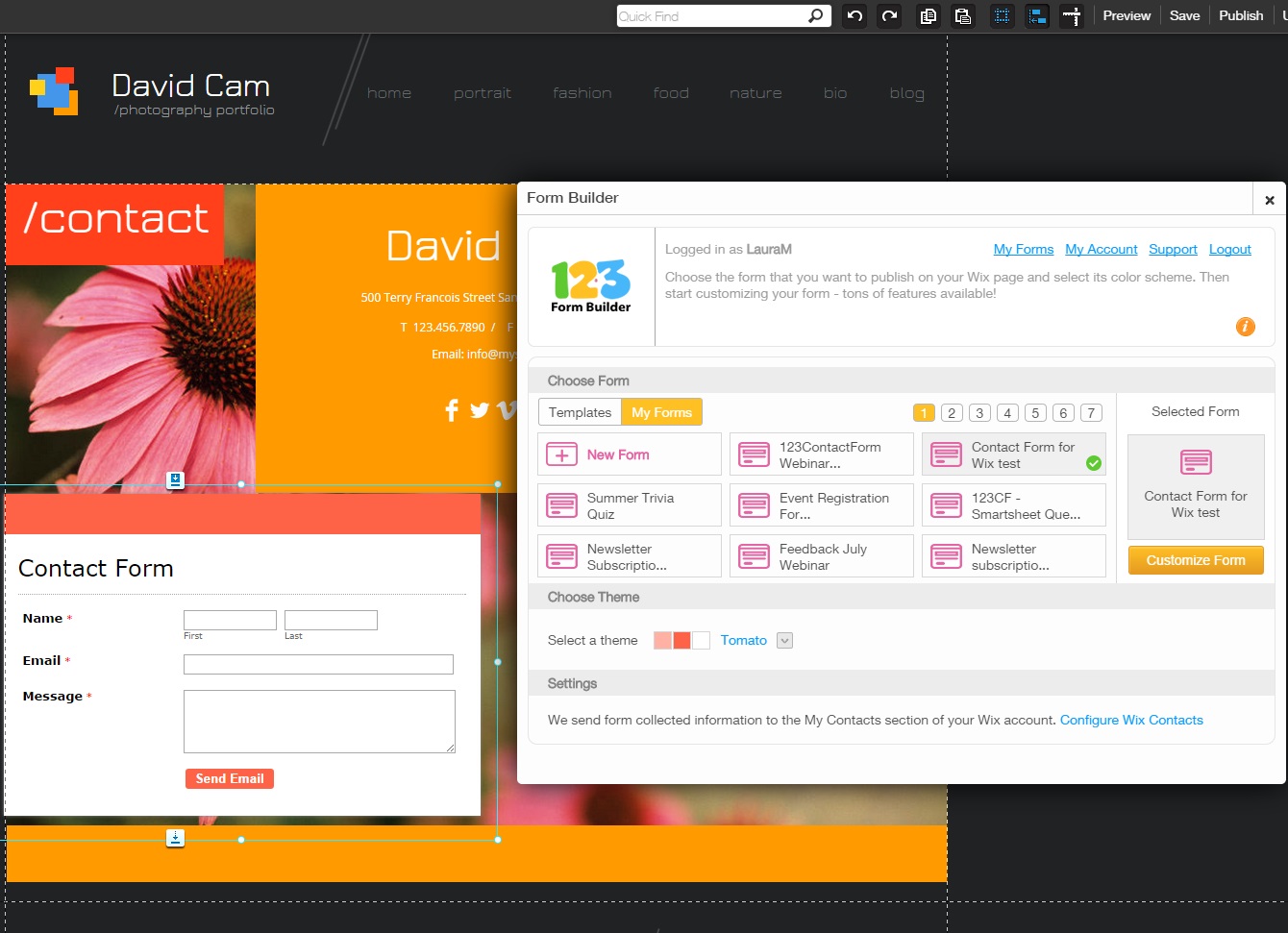Image resolution: width=1288 pixels, height=933 pixels.
Task: Click the Send Email button
Action: [x=230, y=778]
